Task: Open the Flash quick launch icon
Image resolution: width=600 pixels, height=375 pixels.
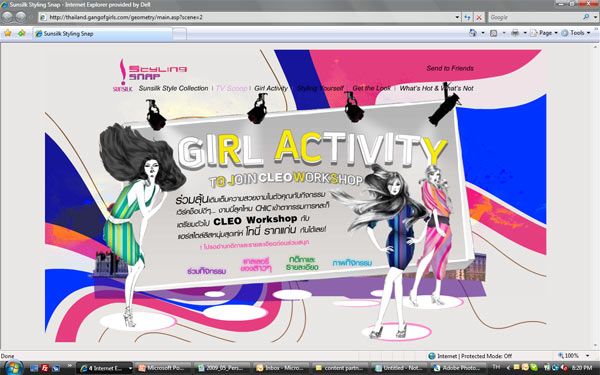Action: click(45, 368)
